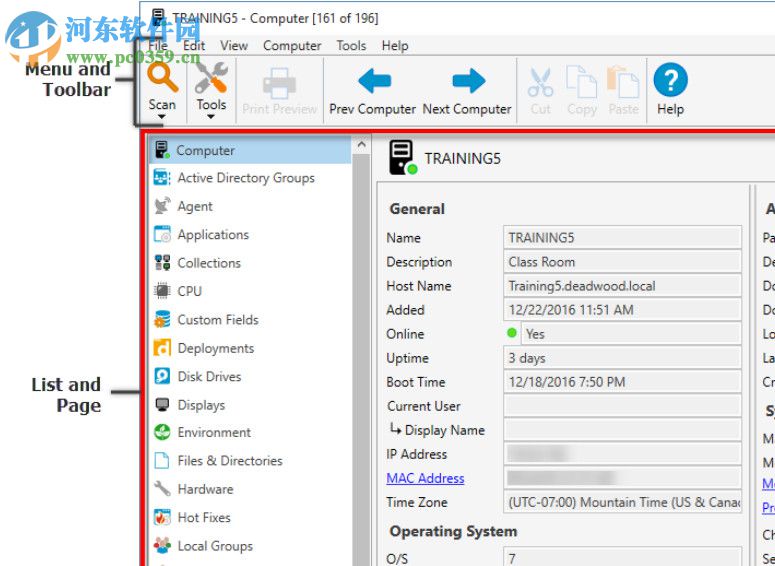This screenshot has height=566, width=775.
Task: Click the Name field showing TRAINING5
Action: tap(622, 237)
